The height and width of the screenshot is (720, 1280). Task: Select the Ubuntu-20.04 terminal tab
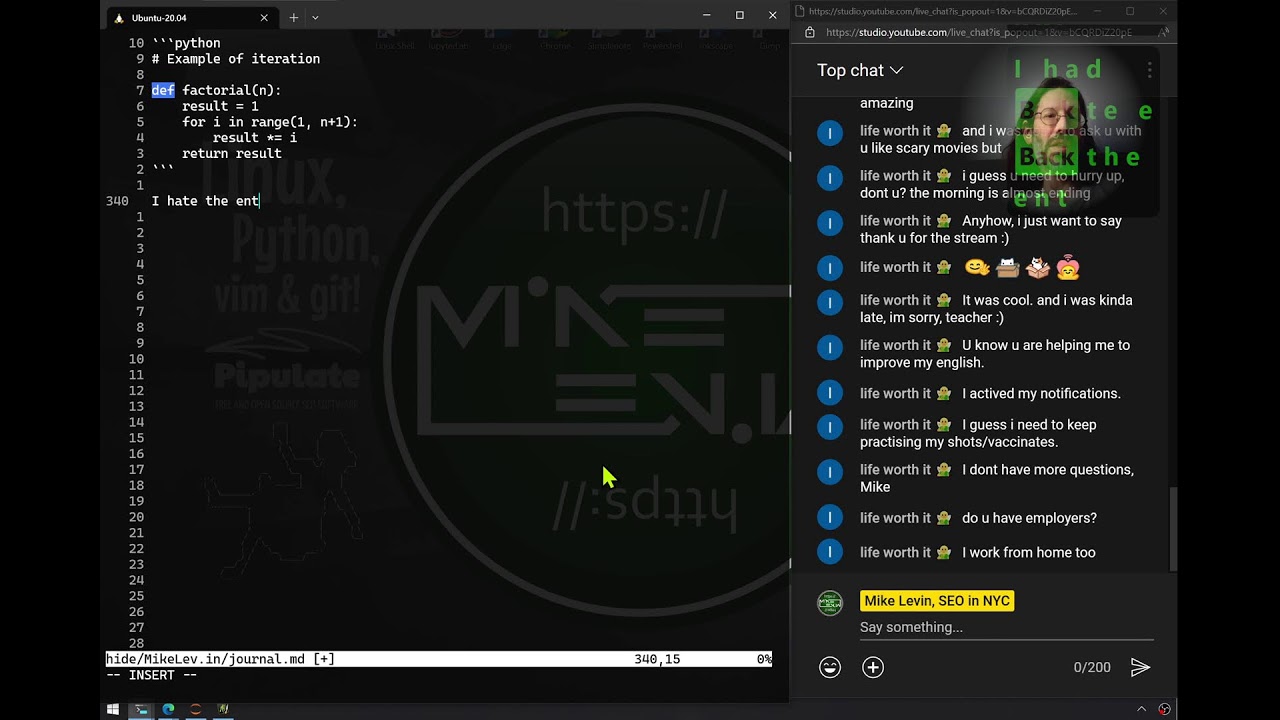pos(190,17)
